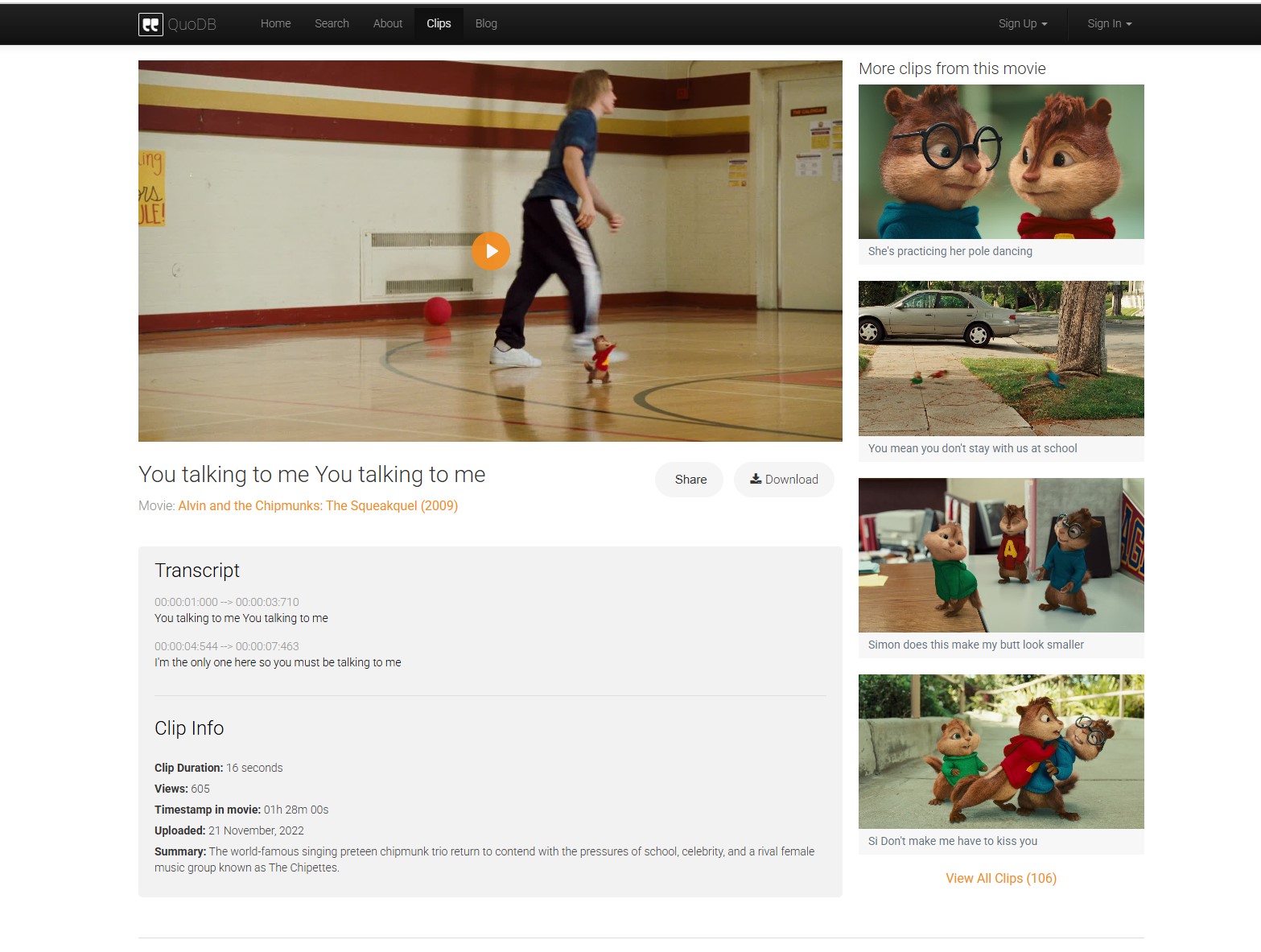This screenshot has height=952, width=1261.
Task: Open the 'Simon does this make my butt' thumbnail
Action: pos(1001,555)
